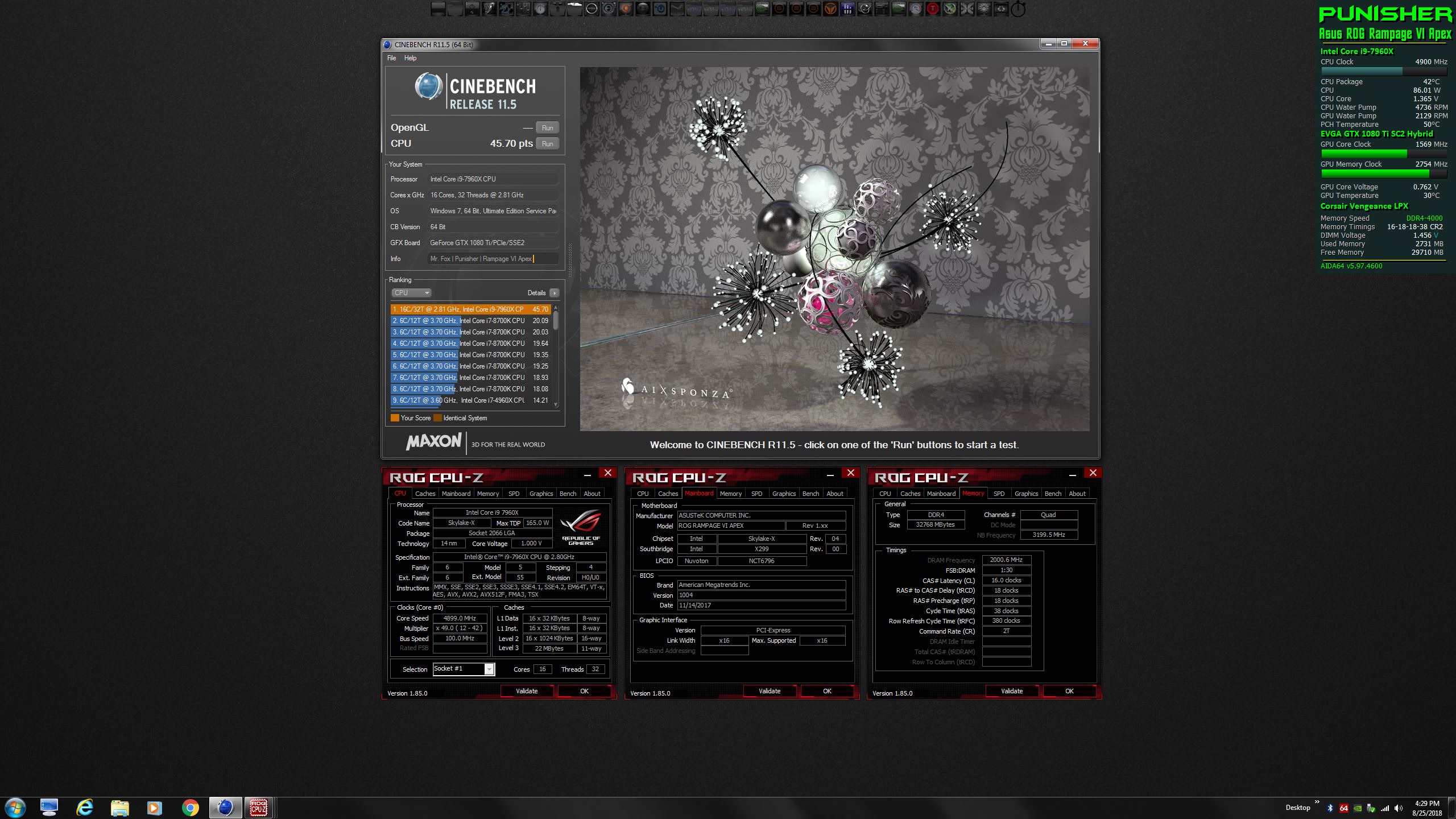The image size is (1456, 819).
Task: Switch to SPD tab in middle CPU-Z
Action: pyautogui.click(x=756, y=494)
